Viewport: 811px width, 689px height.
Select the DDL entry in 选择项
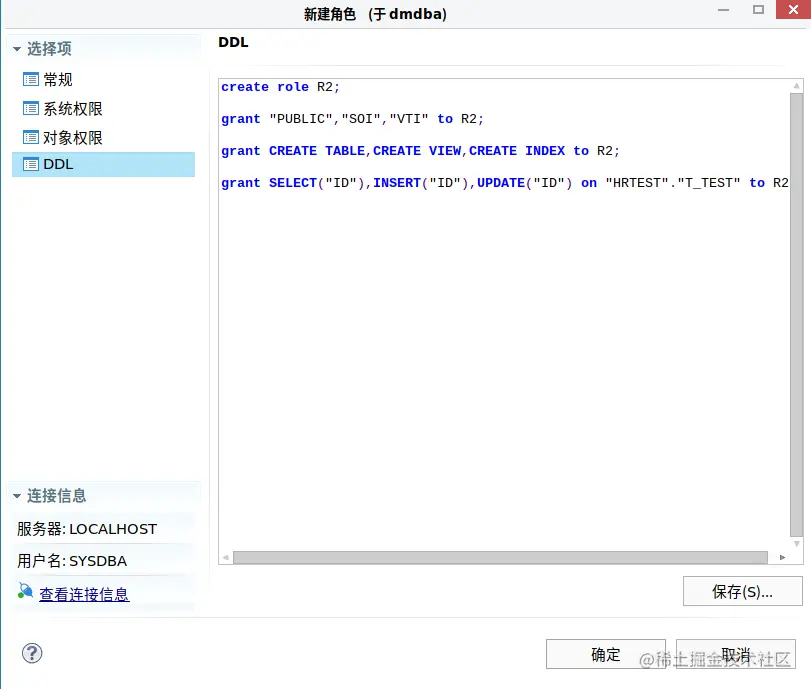coord(58,164)
